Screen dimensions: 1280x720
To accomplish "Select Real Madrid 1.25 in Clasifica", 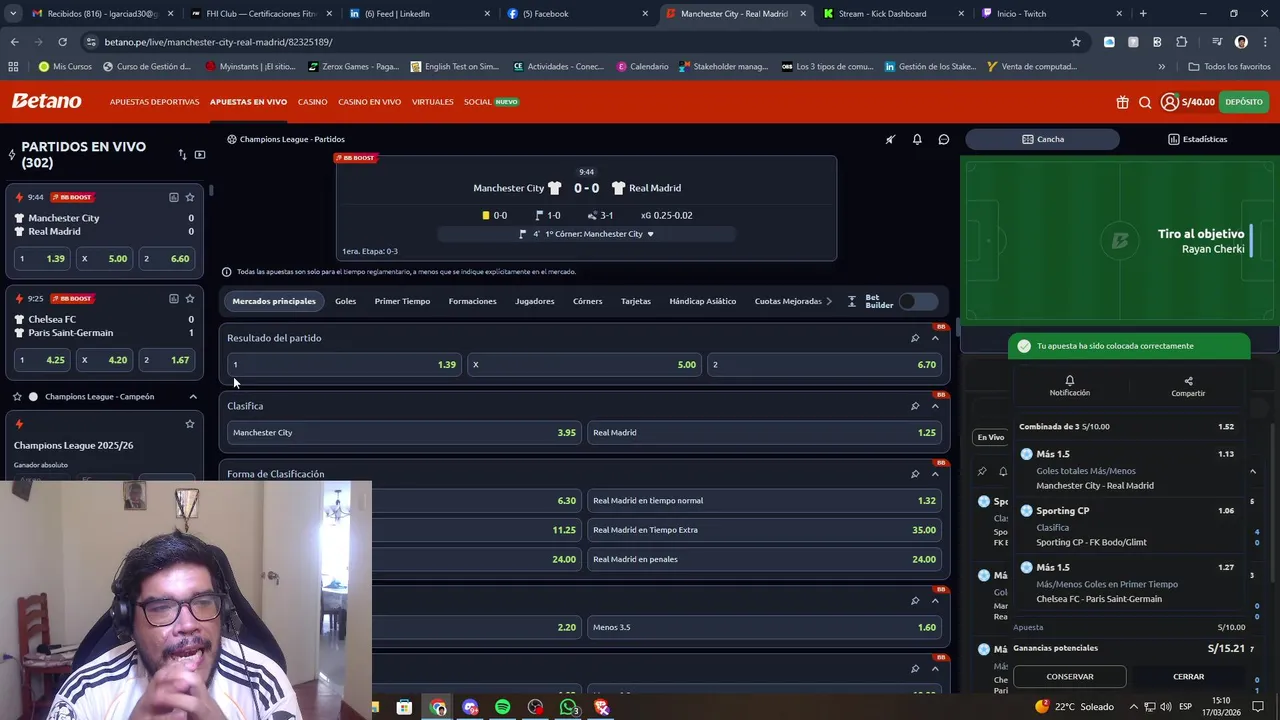I will coord(765,433).
